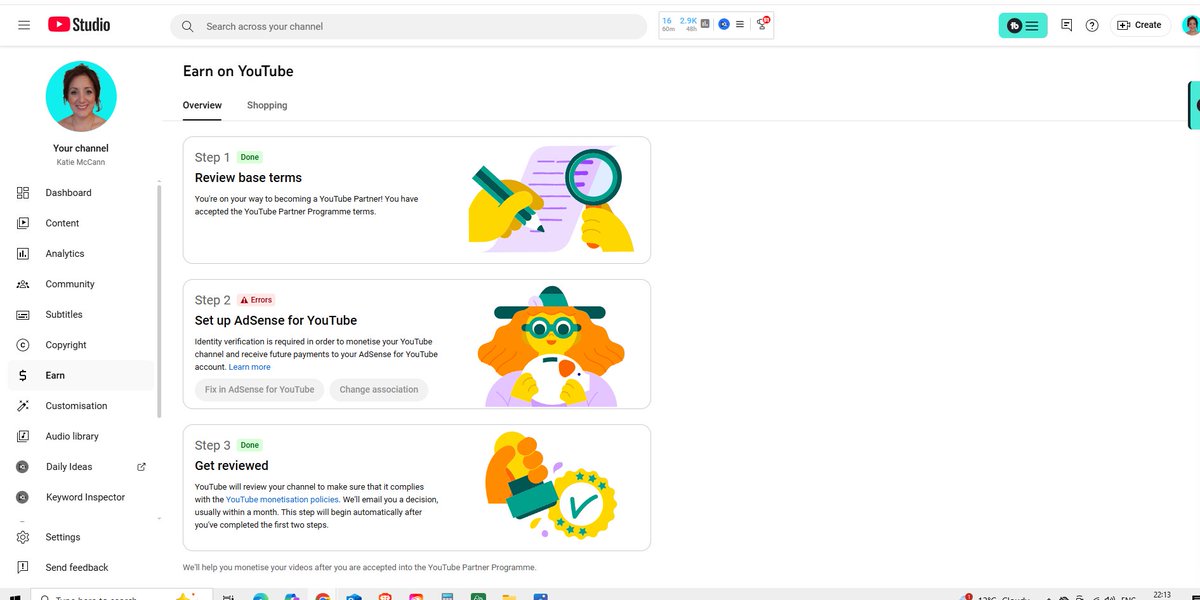Click the Review base terms heading

pos(248,178)
